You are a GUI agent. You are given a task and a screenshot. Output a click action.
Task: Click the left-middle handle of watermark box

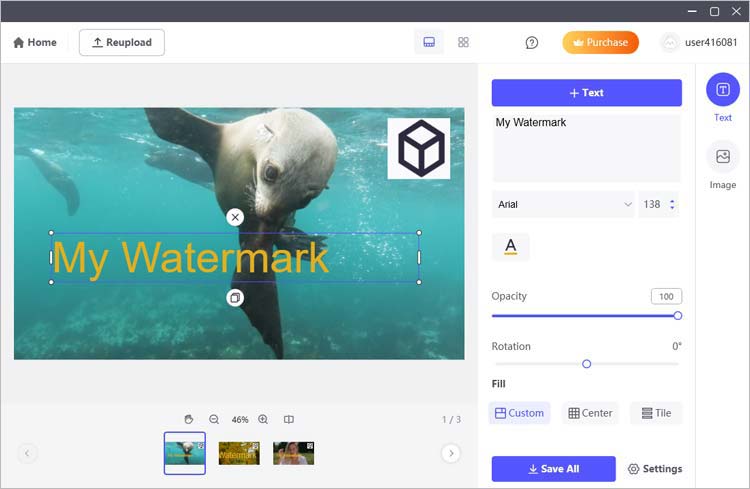[51, 258]
